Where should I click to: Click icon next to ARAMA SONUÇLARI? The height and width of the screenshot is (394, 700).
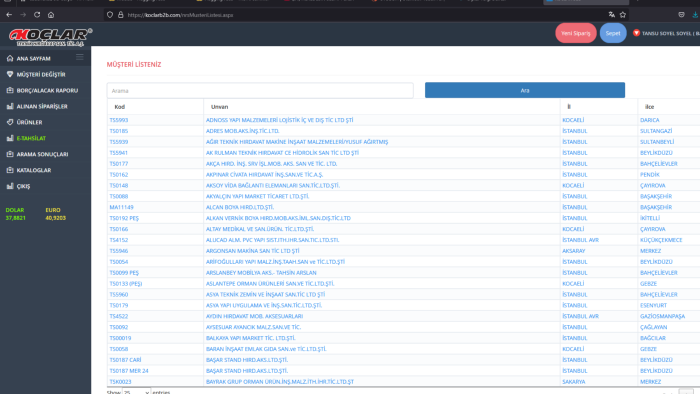coord(10,154)
